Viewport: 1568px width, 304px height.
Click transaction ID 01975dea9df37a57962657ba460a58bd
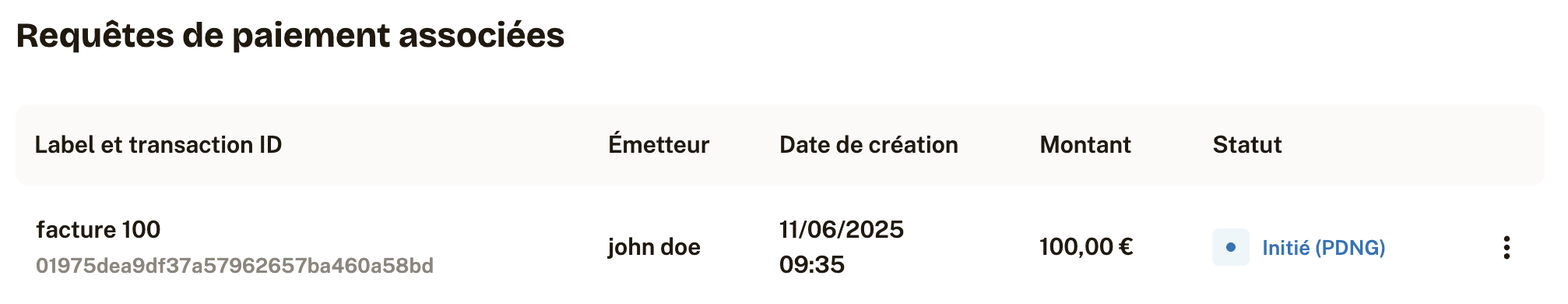click(235, 266)
